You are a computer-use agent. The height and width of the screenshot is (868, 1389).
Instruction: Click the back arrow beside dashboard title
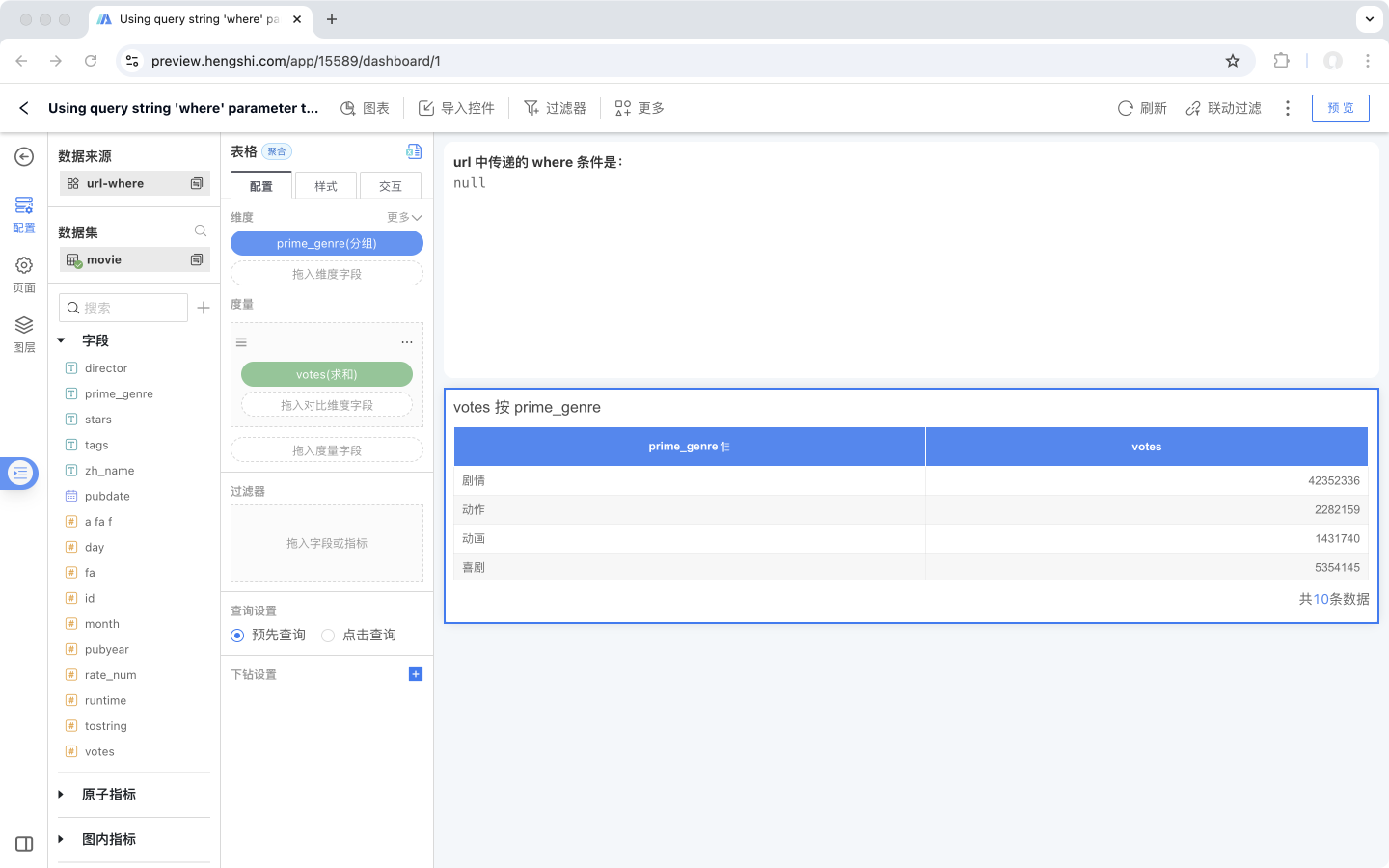coord(24,108)
